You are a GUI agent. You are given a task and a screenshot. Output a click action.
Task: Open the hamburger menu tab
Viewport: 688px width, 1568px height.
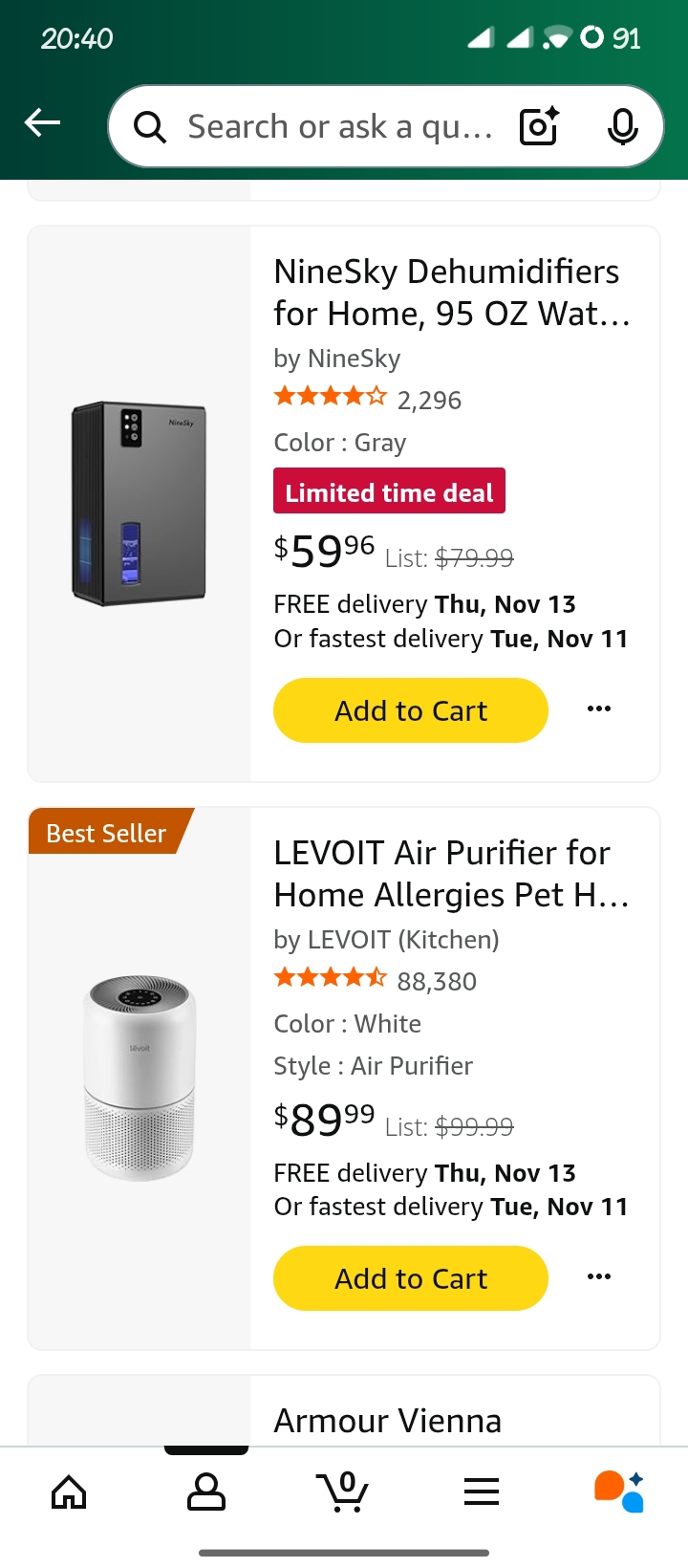coord(482,1492)
